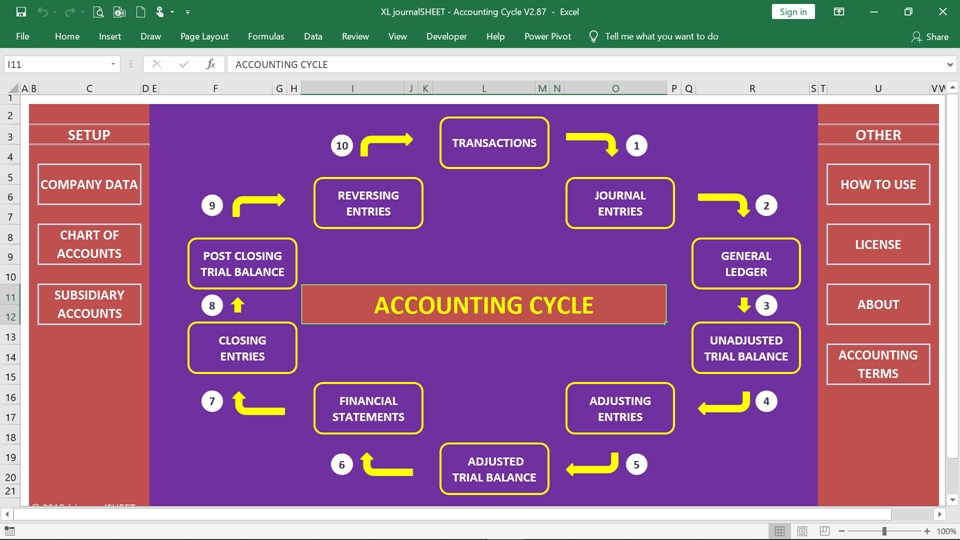Open the Power Pivot tab
This screenshot has height=540, width=960.
click(x=547, y=37)
